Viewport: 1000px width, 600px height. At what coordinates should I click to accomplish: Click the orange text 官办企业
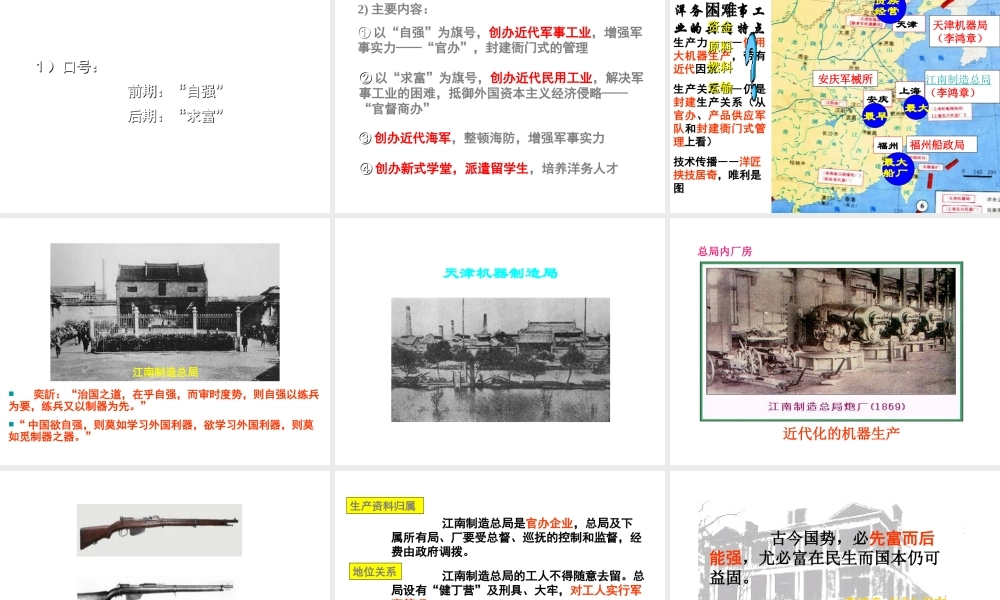[549, 523]
